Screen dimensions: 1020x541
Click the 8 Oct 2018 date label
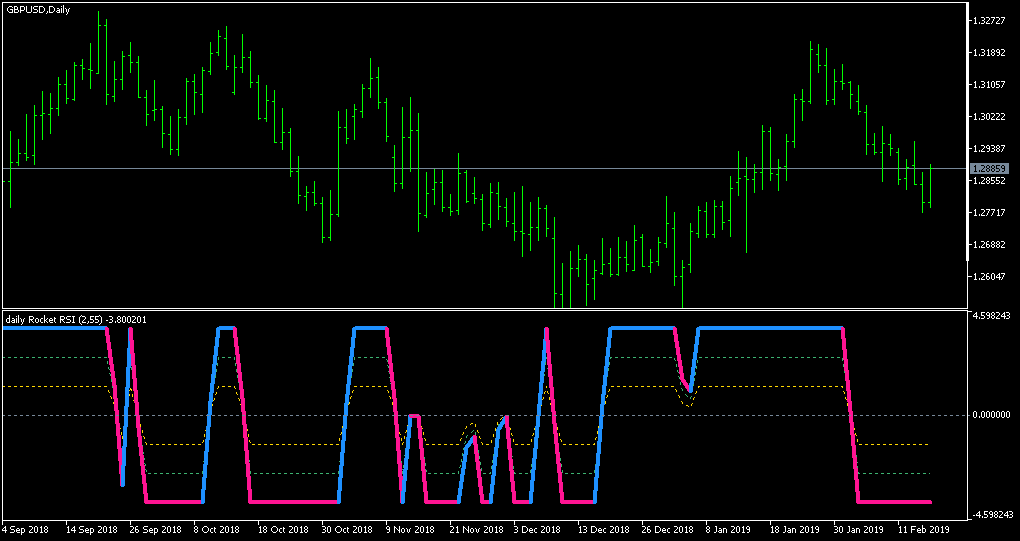[217, 529]
